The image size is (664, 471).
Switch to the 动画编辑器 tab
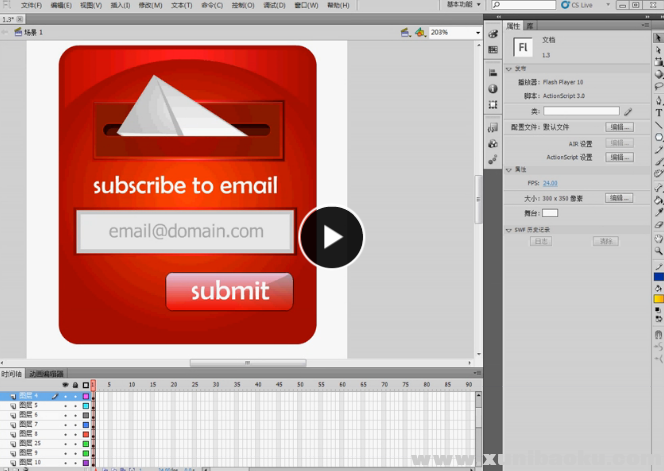45,374
